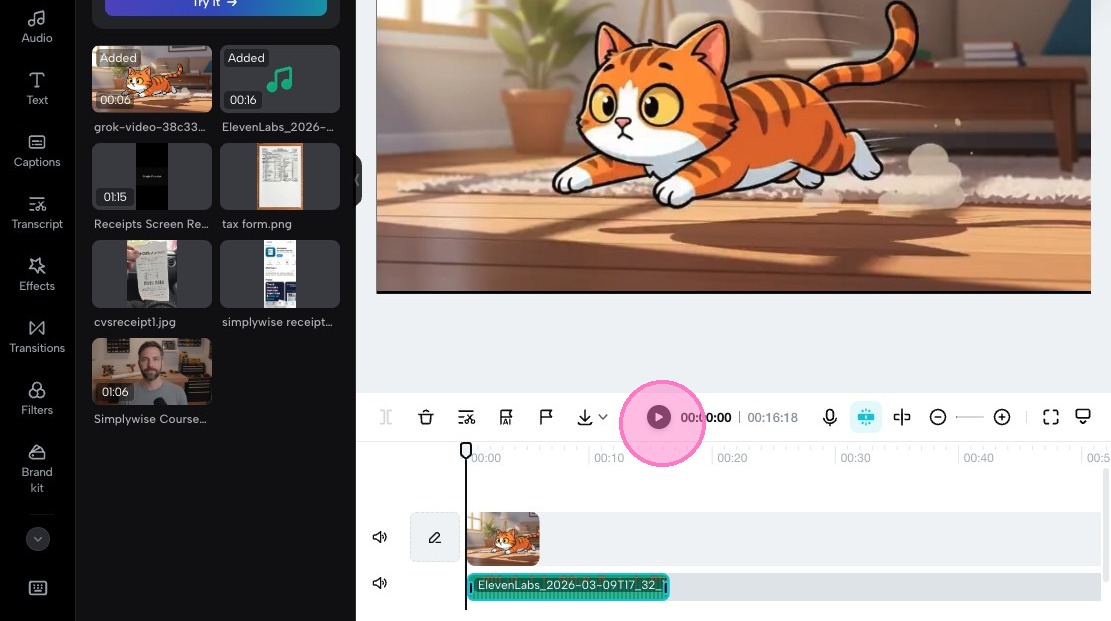Click the Receipts Screen Re... file name
This screenshot has height=621, width=1111.
pyautogui.click(x=151, y=224)
